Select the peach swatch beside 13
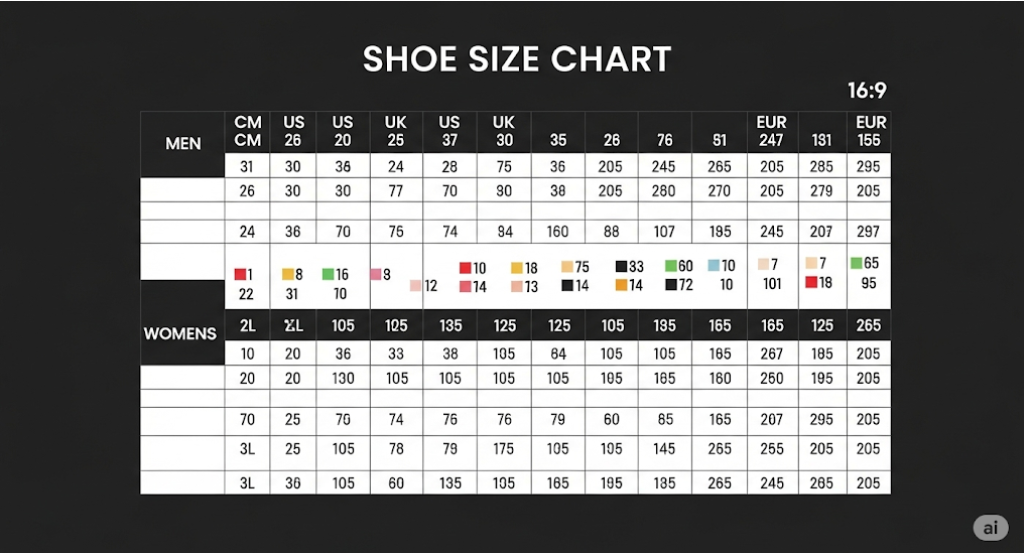 pos(516,286)
